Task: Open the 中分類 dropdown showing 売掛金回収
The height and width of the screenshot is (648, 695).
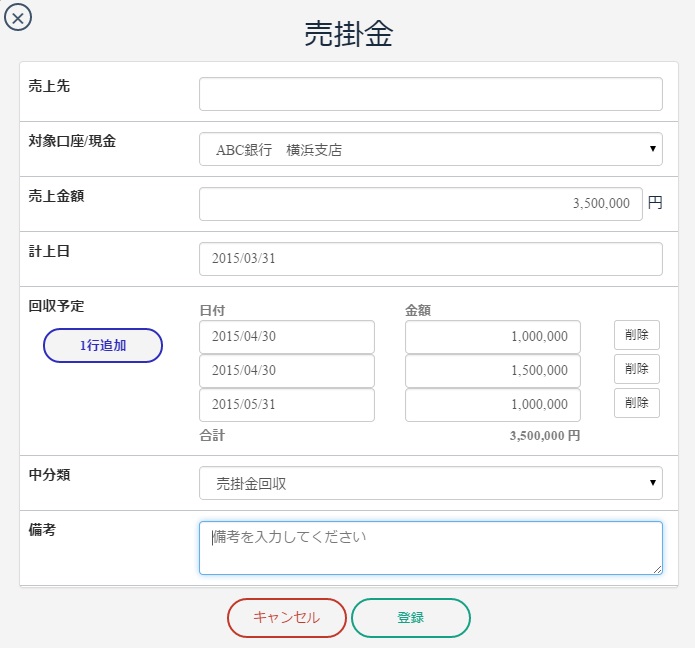Action: pyautogui.click(x=430, y=483)
